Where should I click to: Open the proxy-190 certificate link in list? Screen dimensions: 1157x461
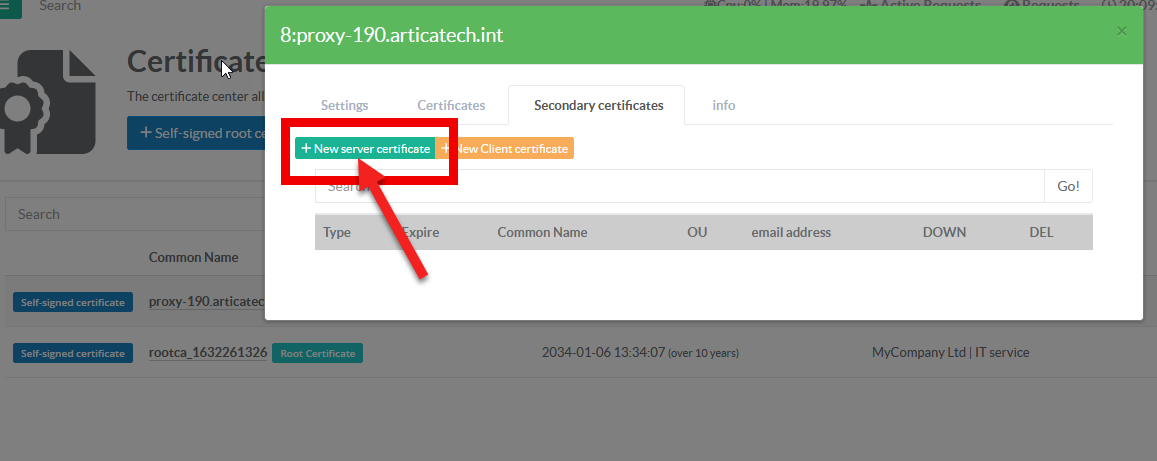[x=206, y=302]
